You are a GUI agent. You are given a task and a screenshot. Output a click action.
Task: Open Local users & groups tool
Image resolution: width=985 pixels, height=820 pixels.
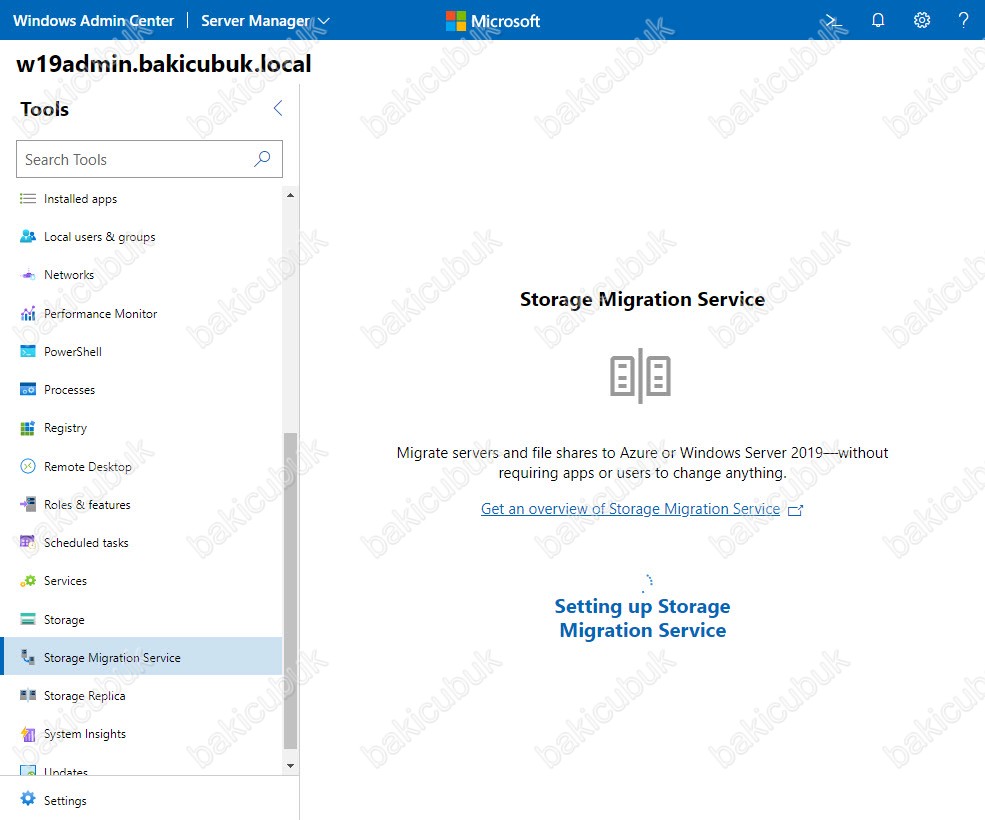point(142,237)
